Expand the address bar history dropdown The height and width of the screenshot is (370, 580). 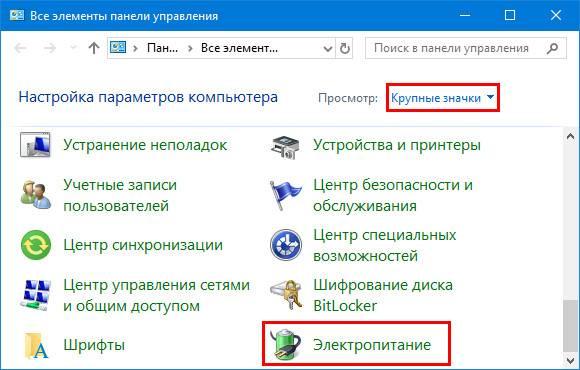pyautogui.click(x=328, y=48)
